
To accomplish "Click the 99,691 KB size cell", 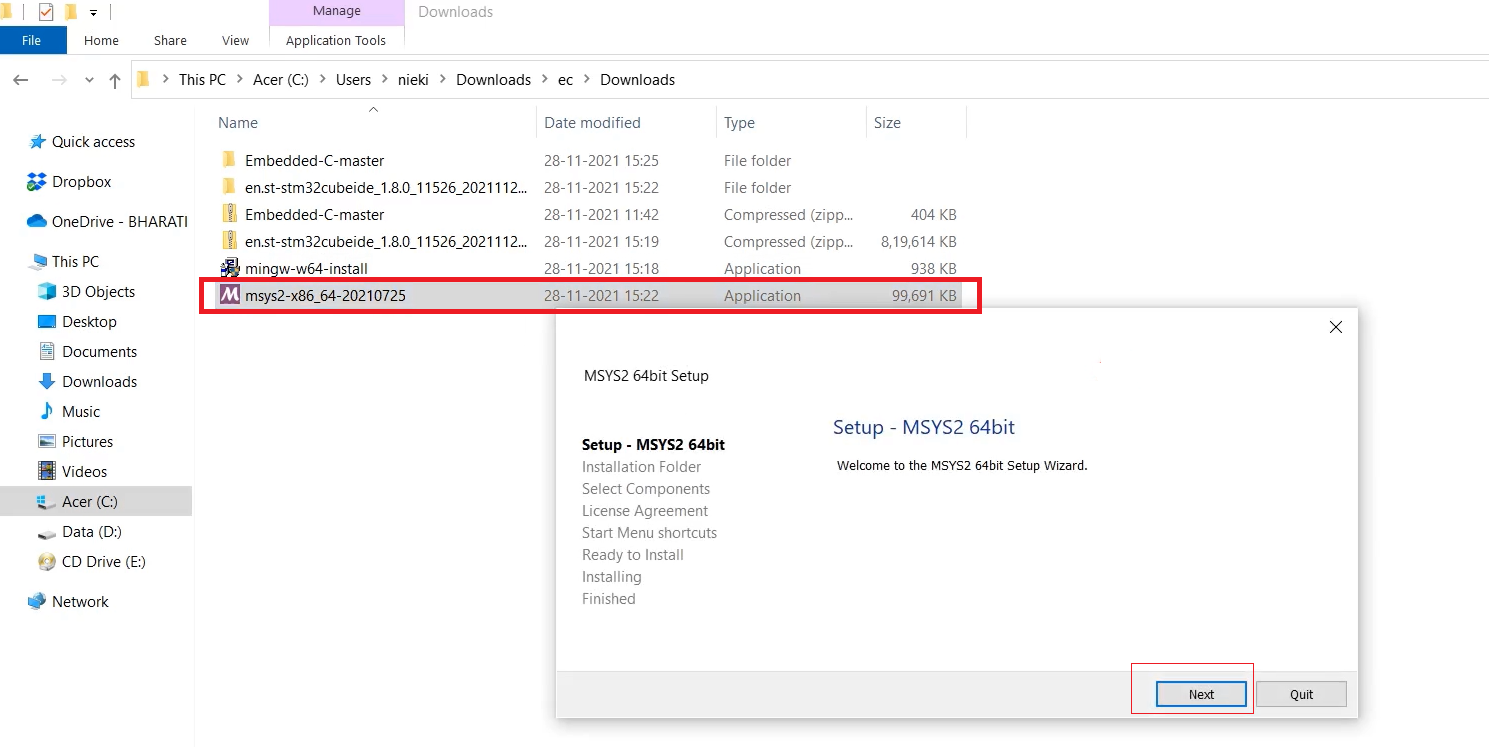I will click(924, 295).
